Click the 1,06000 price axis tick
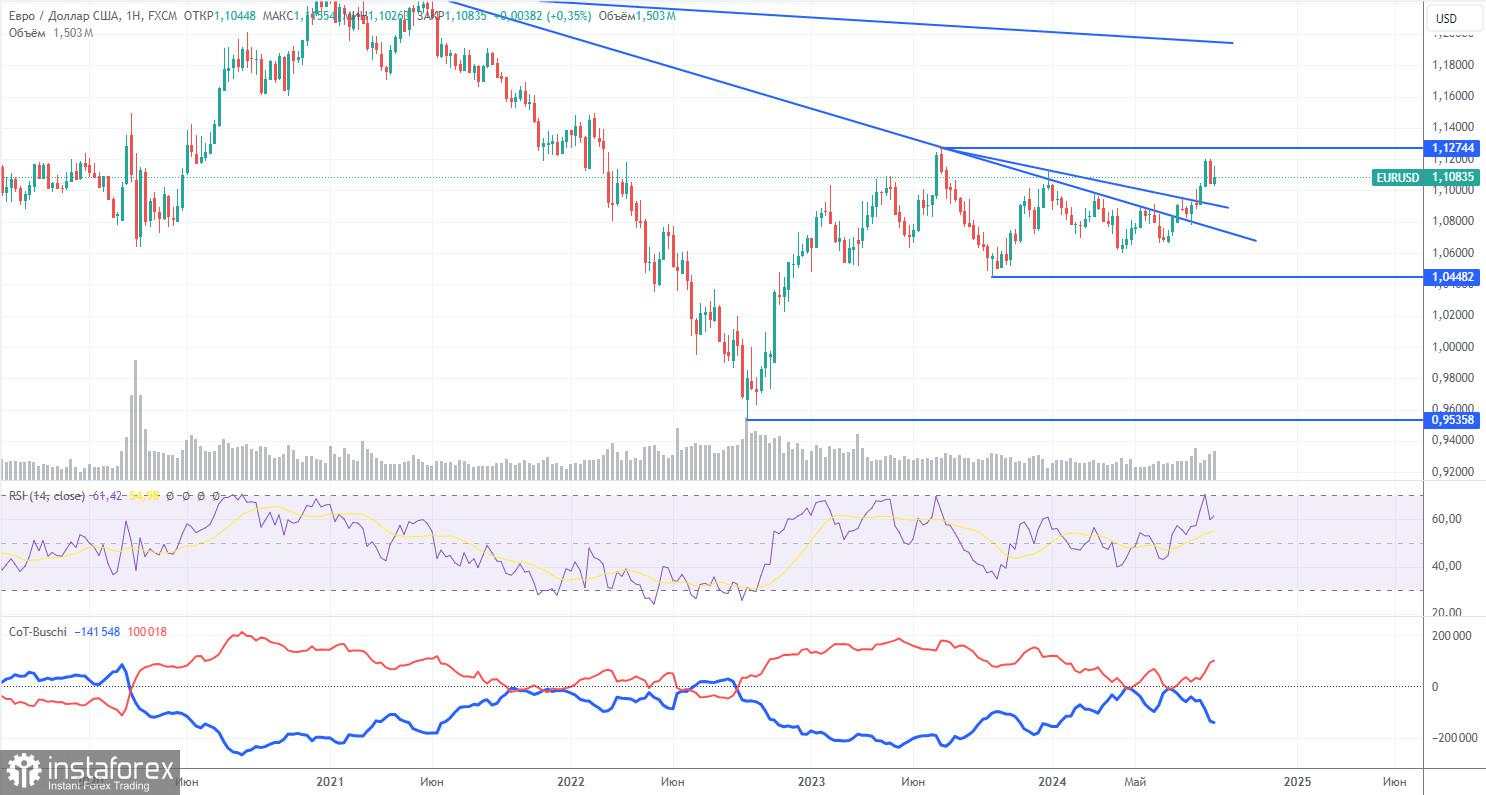Image resolution: width=1486 pixels, height=795 pixels. [x=1453, y=252]
